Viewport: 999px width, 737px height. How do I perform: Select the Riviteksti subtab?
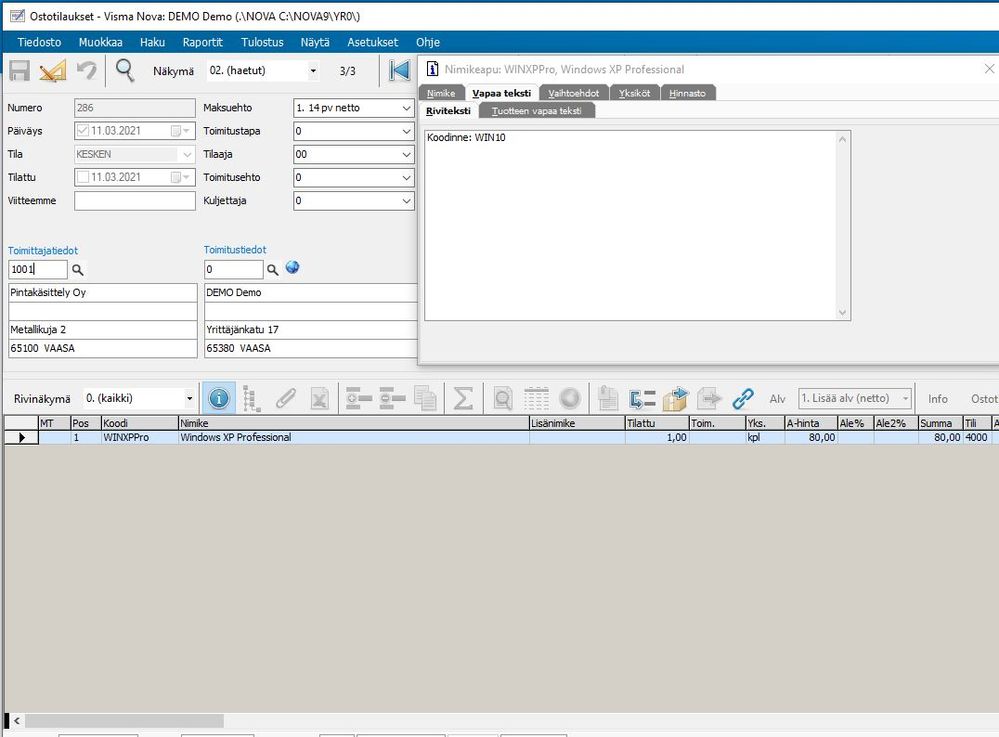point(449,111)
